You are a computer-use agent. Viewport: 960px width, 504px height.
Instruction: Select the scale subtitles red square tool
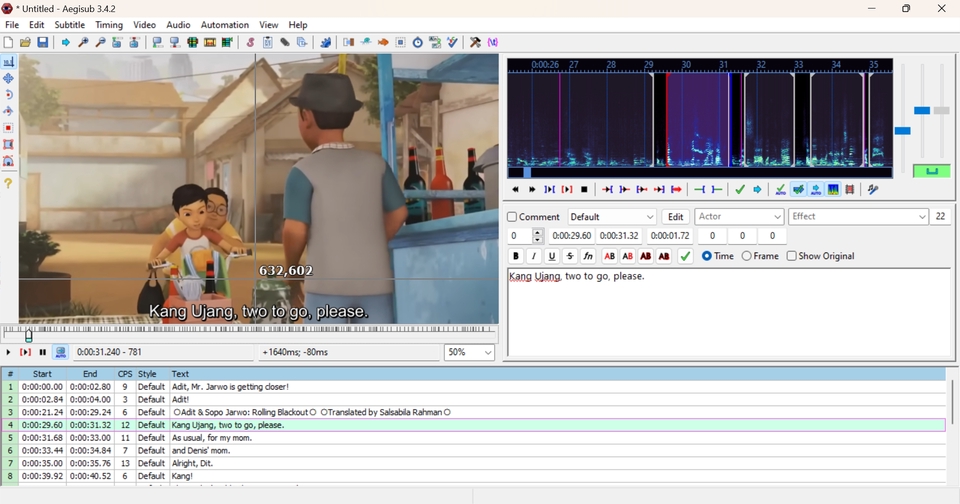click(9, 128)
